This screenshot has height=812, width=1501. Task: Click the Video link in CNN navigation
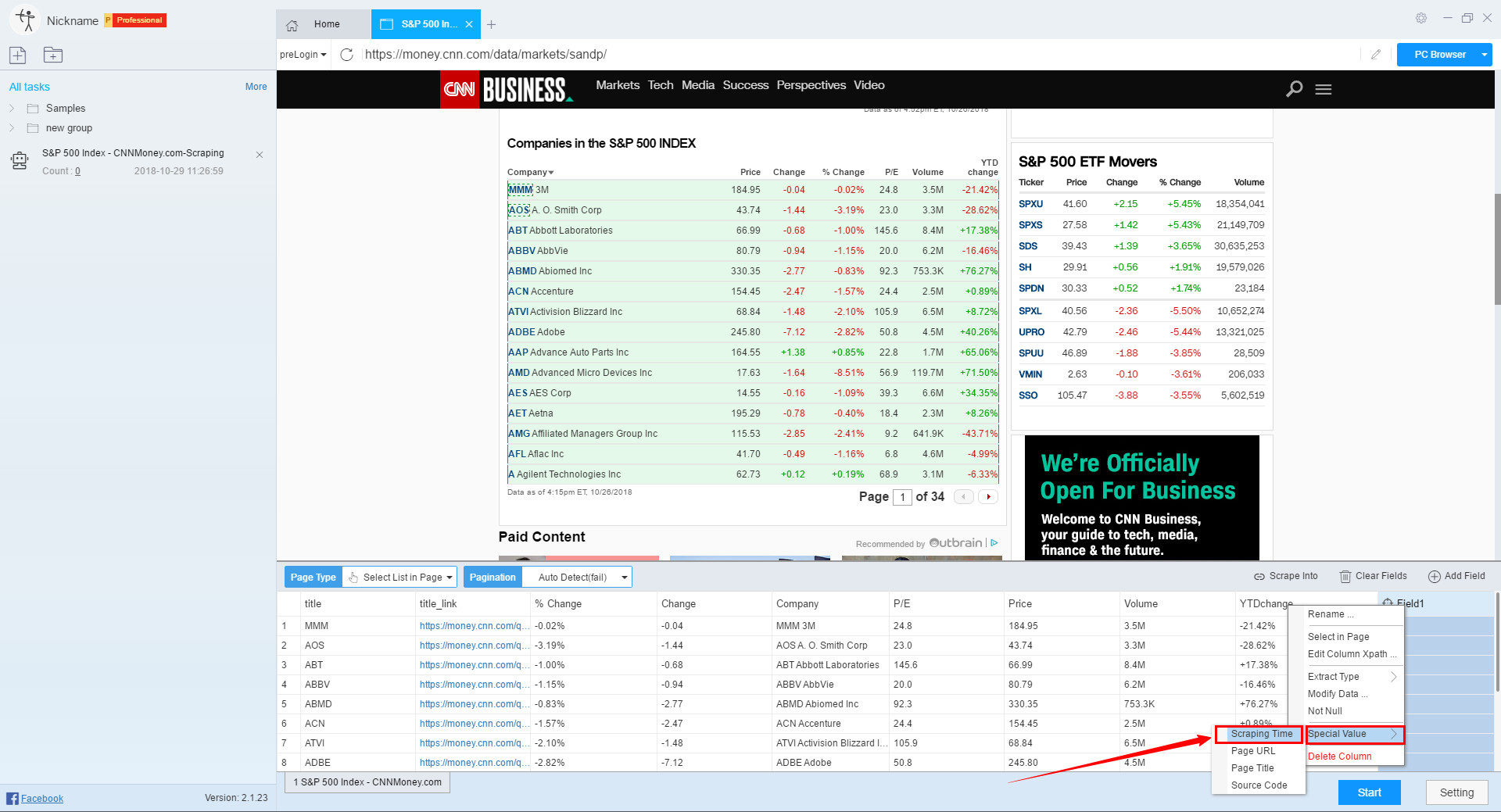[x=869, y=85]
